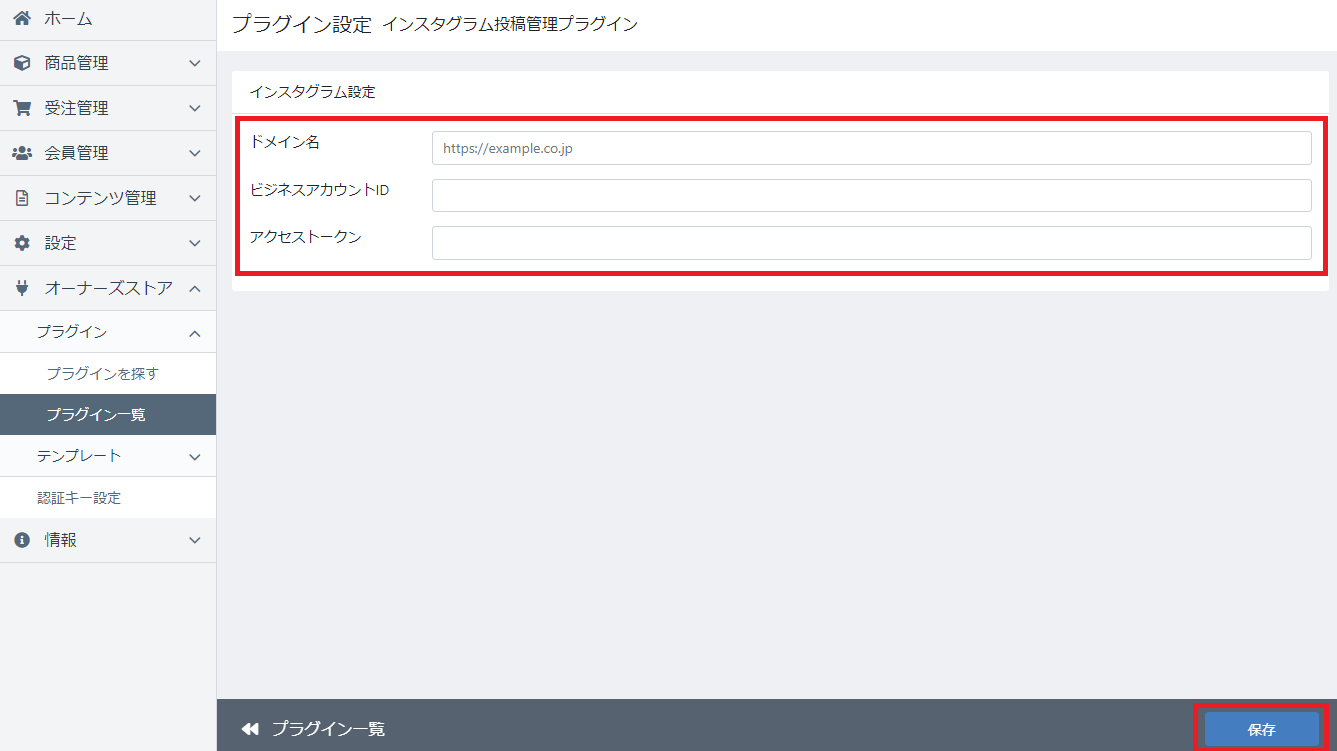Click the document icon for コンテンツ管理

(x=22, y=198)
